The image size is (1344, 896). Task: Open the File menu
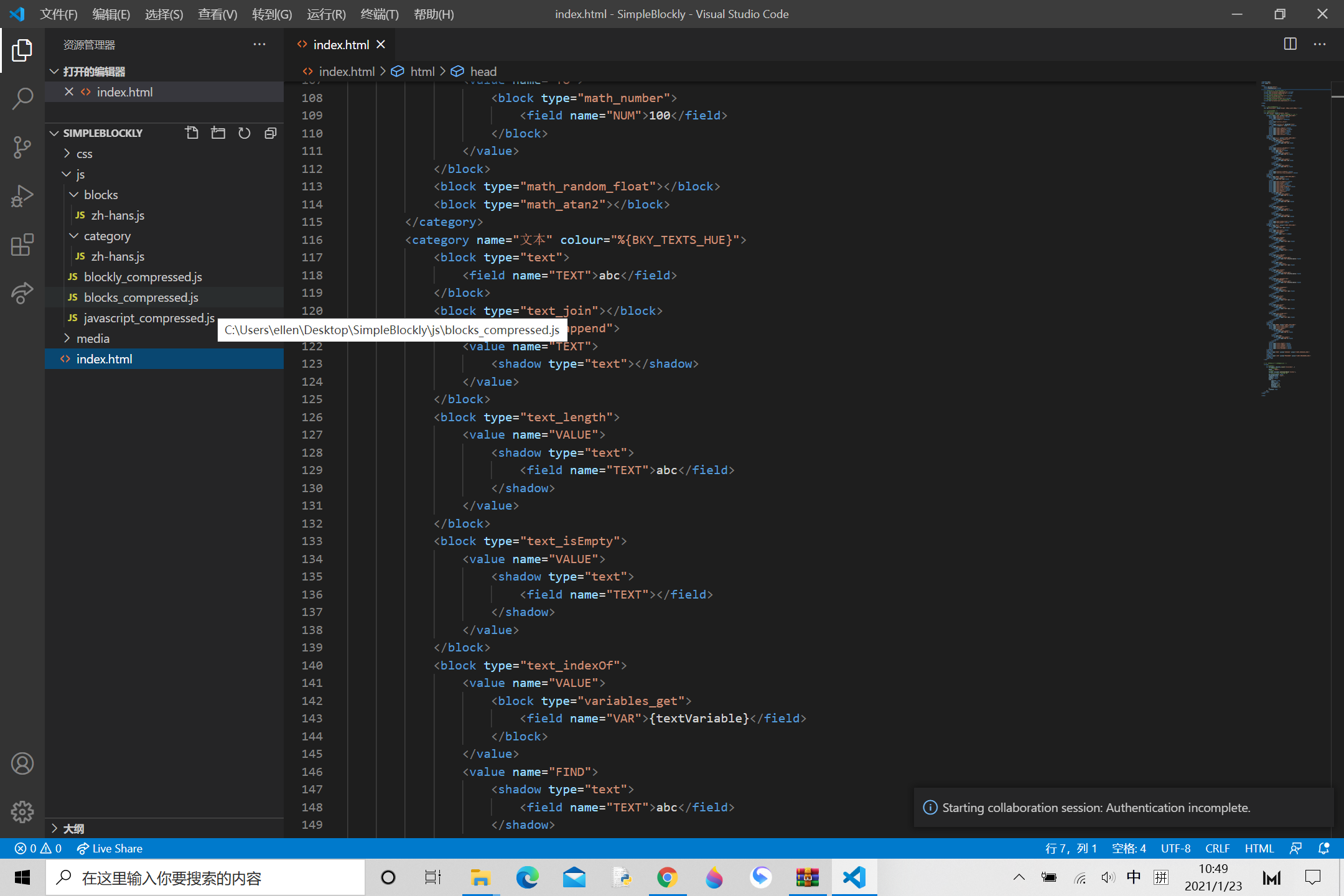tap(58, 14)
